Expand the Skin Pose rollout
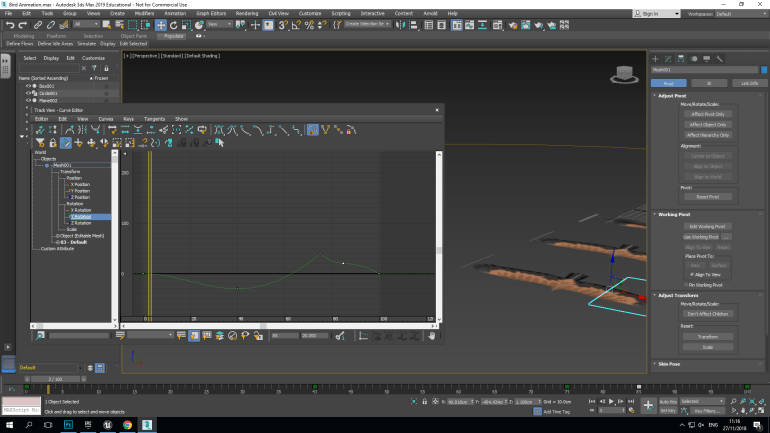Screen dimensions: 770x433 669,364
